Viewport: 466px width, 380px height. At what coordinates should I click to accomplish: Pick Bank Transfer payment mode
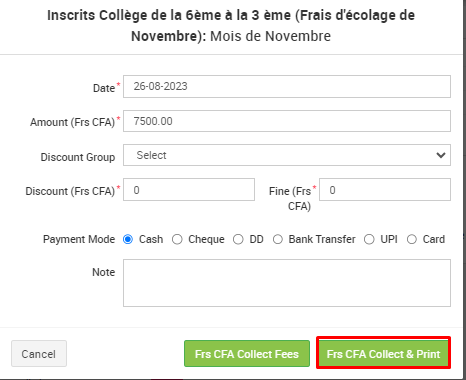pos(278,239)
